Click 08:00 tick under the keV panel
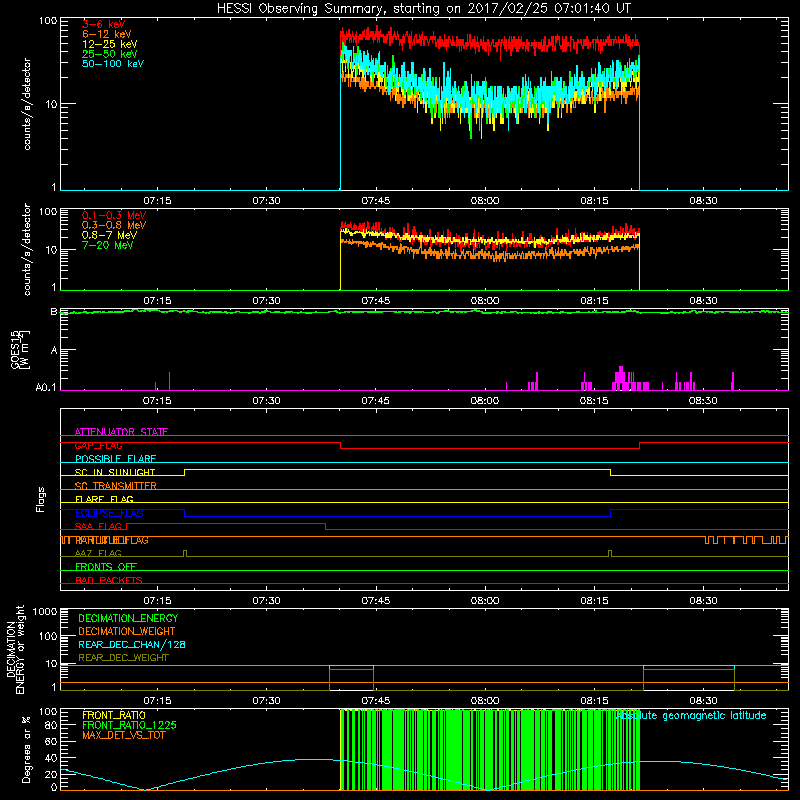The height and width of the screenshot is (800, 800). [485, 201]
